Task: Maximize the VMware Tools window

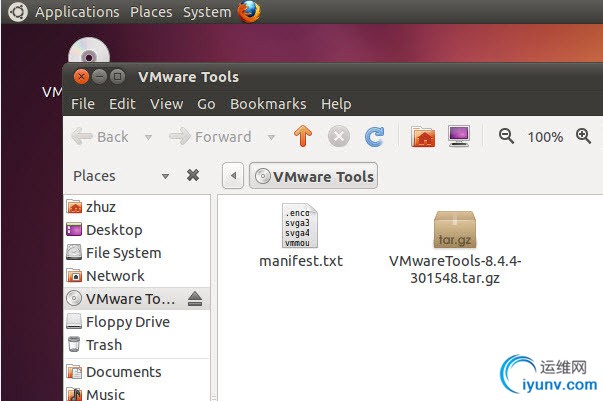Action: click(x=117, y=77)
